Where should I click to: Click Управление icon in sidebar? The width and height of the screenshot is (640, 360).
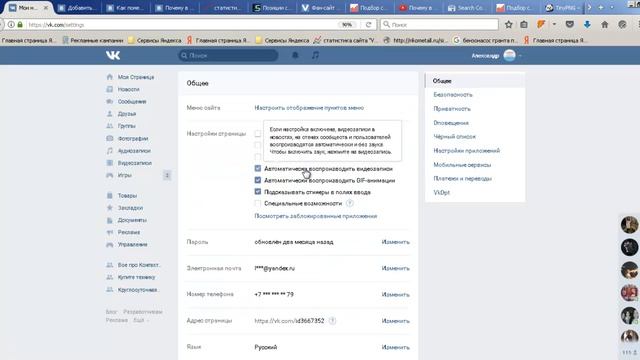click(x=109, y=244)
